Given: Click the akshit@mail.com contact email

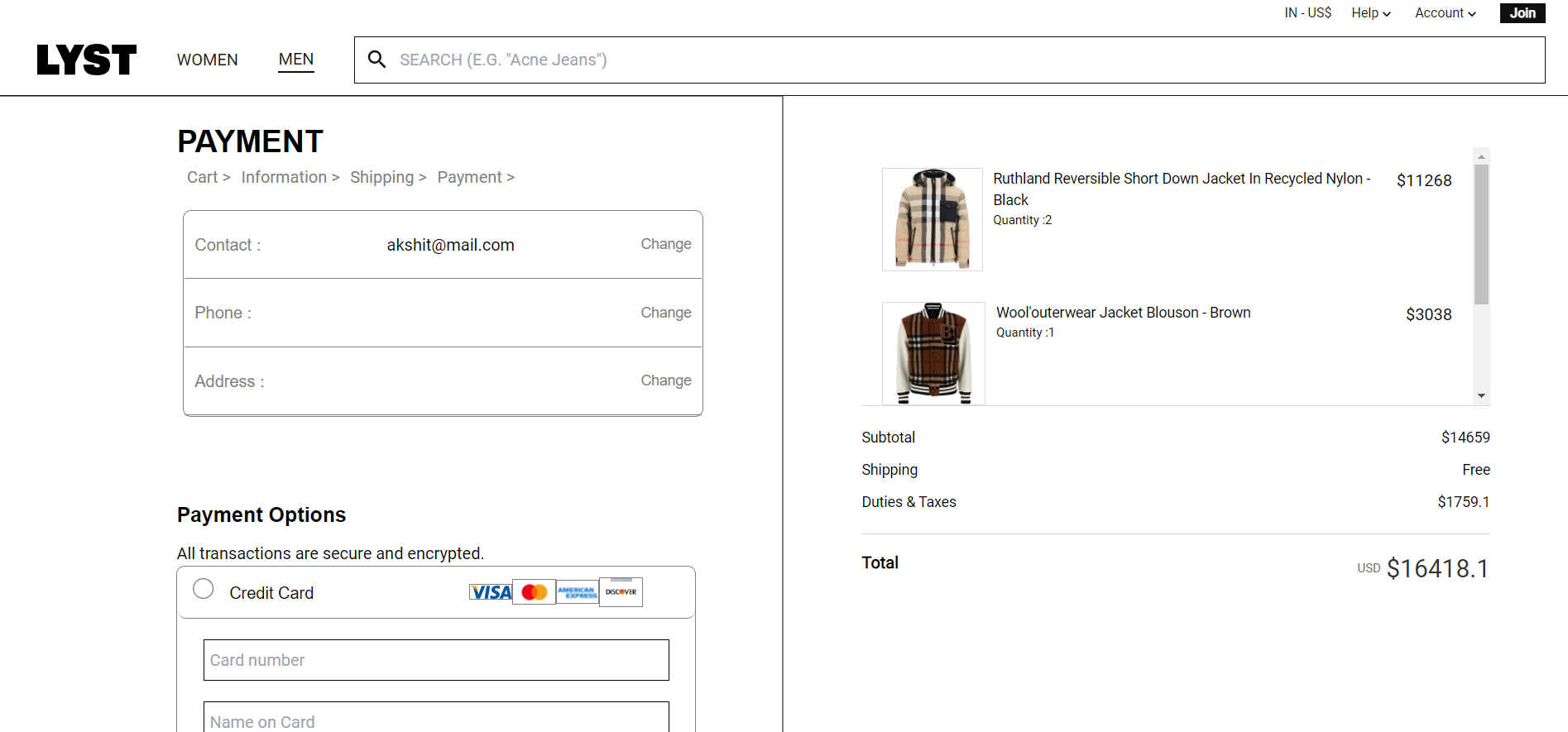Looking at the screenshot, I should (451, 245).
